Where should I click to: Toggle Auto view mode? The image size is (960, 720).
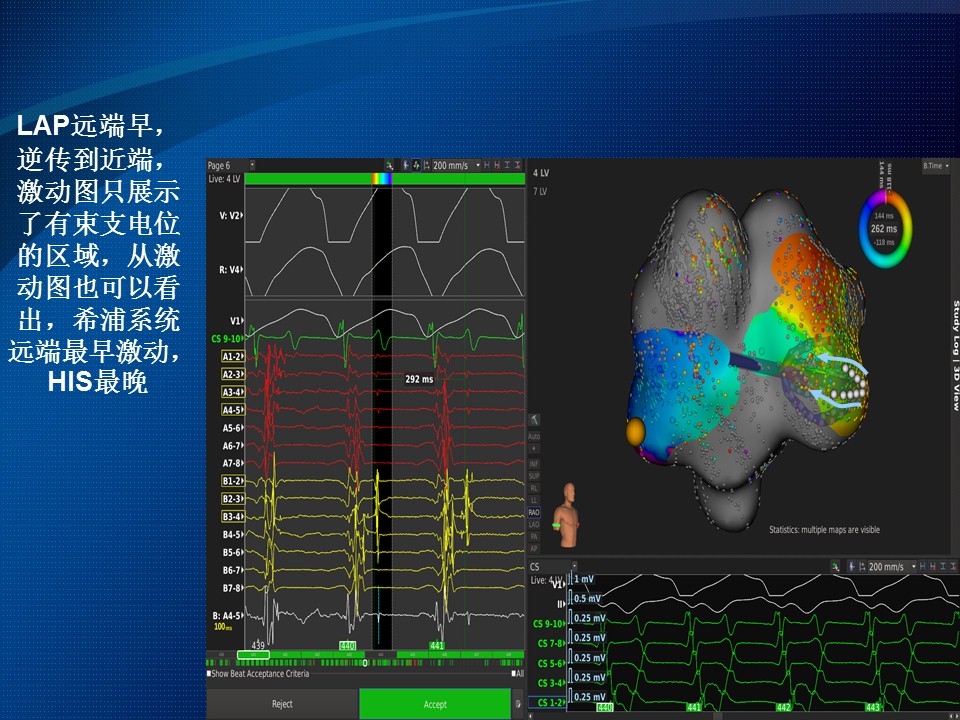(x=534, y=437)
